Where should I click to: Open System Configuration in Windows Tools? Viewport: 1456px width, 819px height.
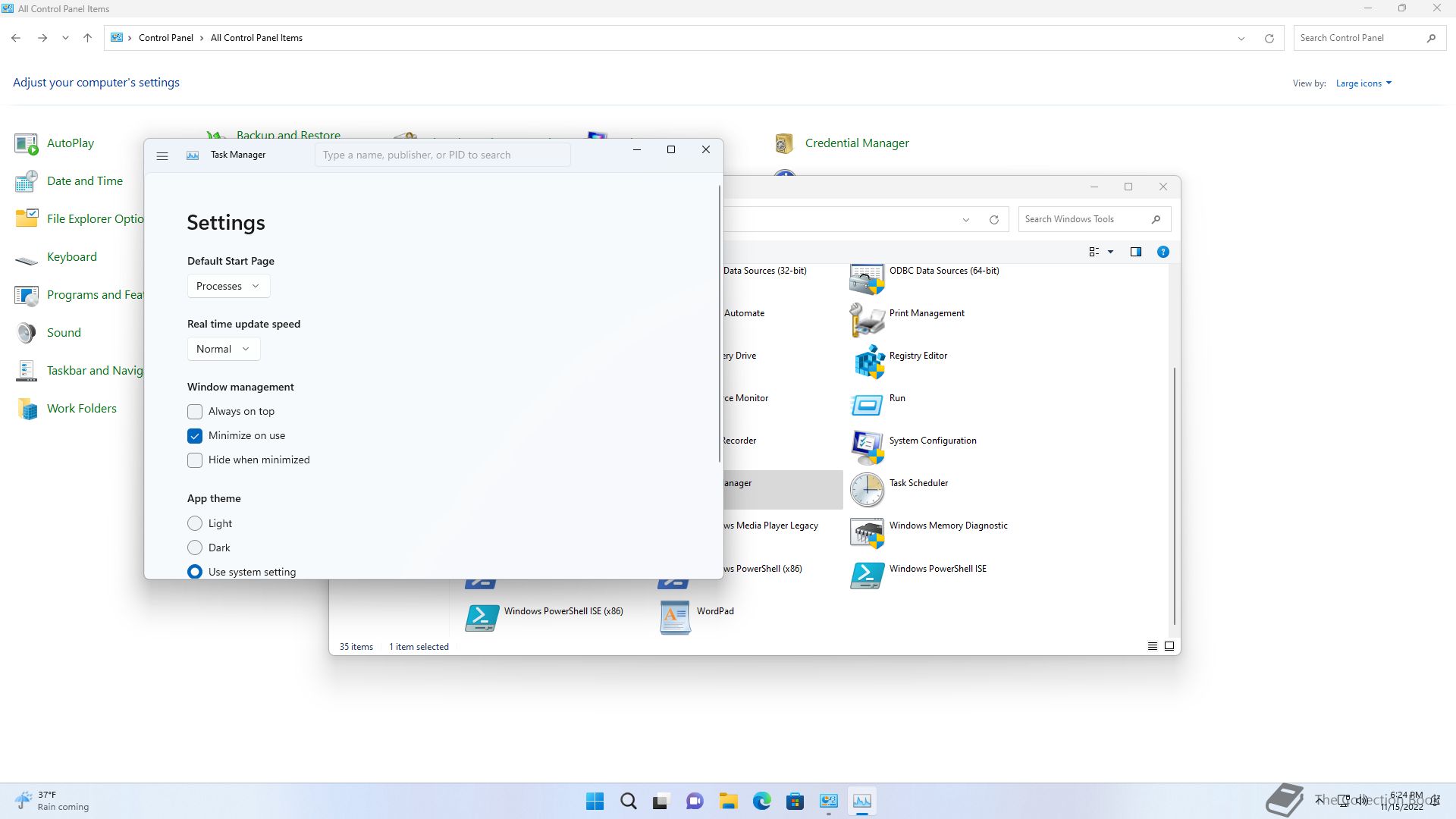pyautogui.click(x=914, y=447)
